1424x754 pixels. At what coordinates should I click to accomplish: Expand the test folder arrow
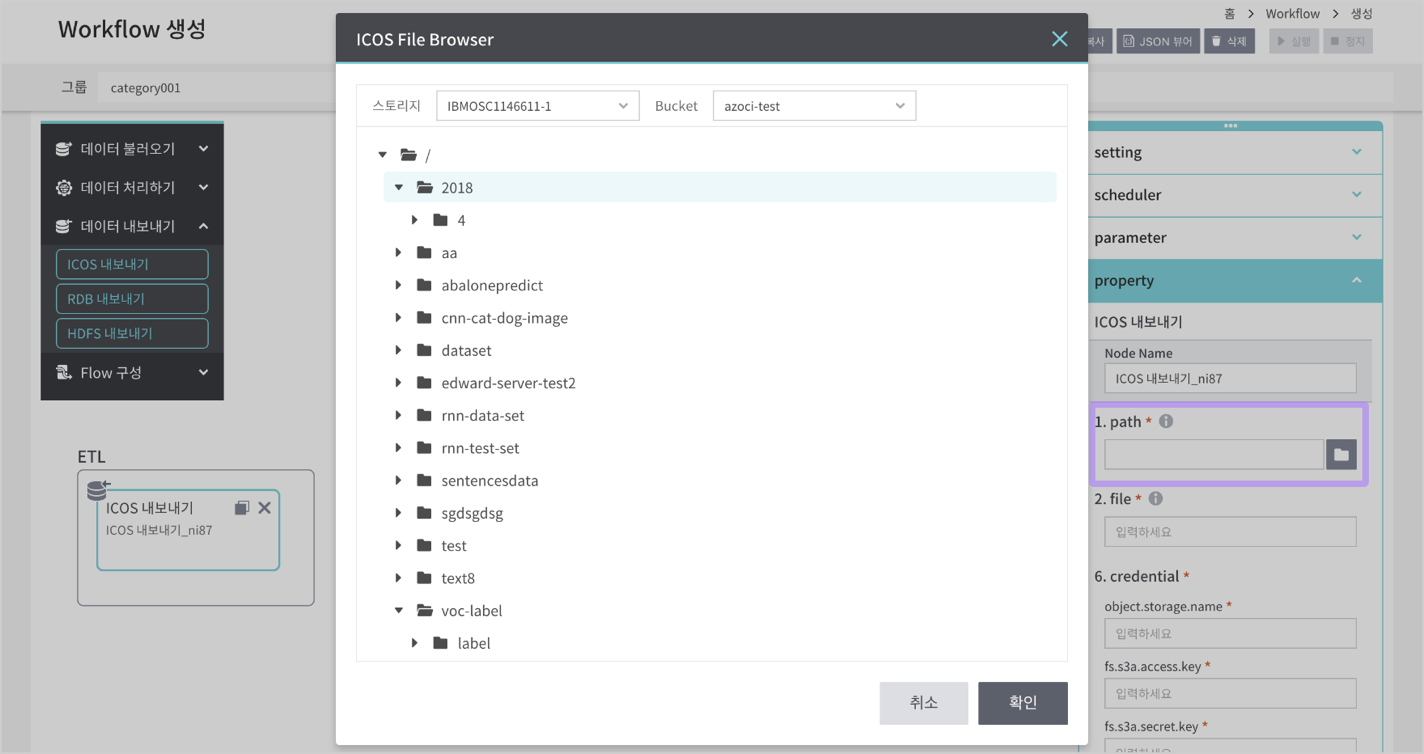point(399,545)
